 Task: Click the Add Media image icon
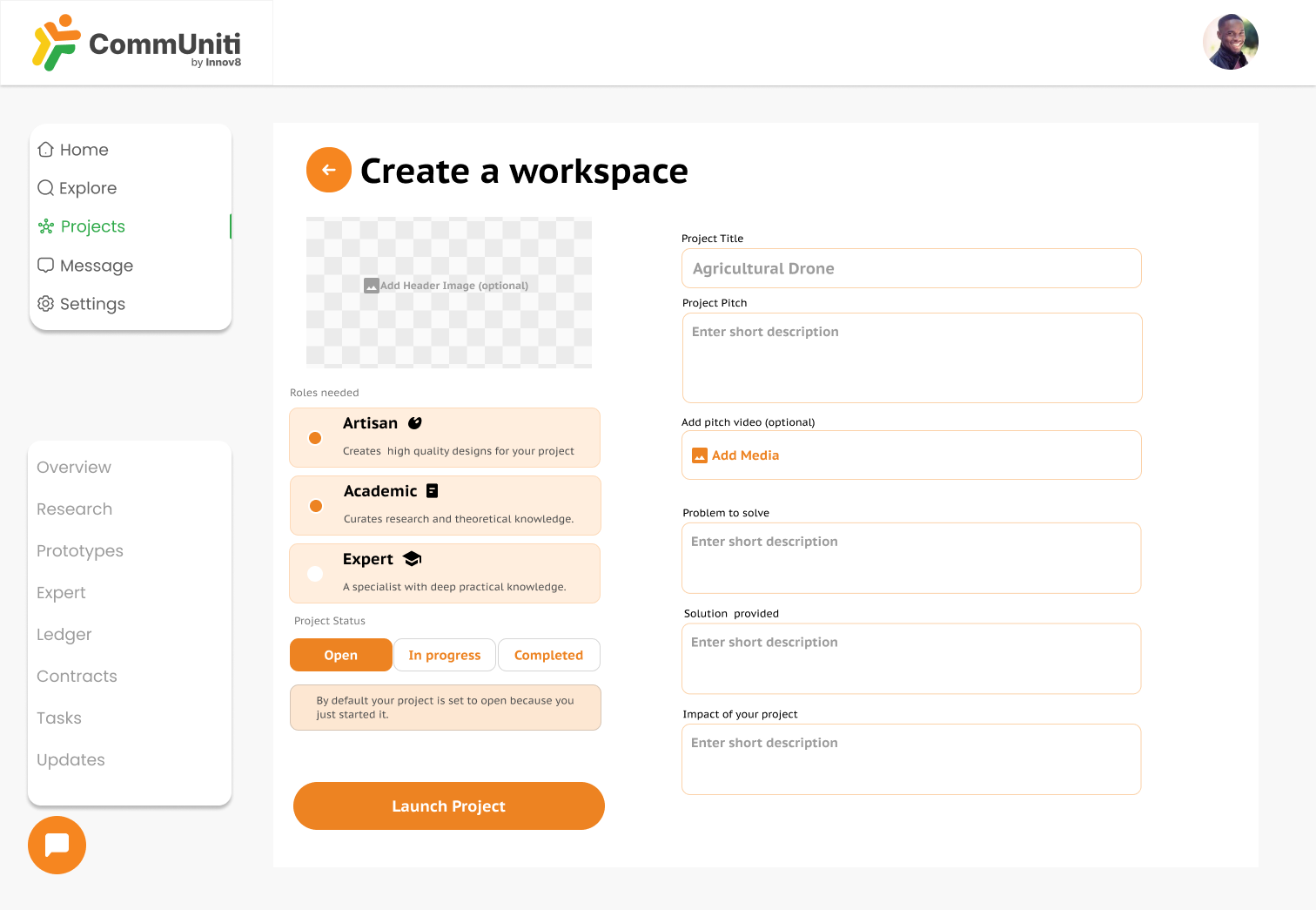tap(700, 455)
